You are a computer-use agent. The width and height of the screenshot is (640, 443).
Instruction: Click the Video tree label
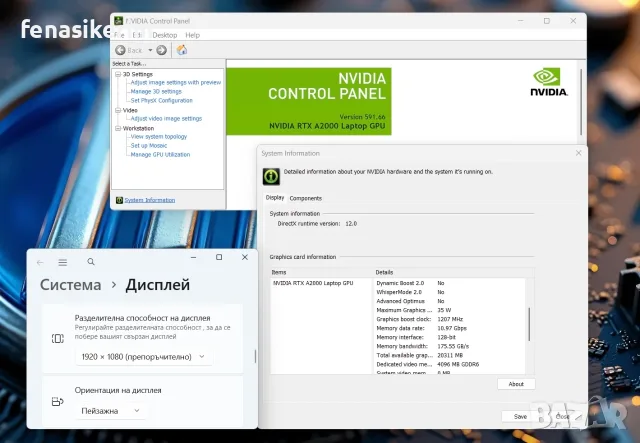point(130,110)
